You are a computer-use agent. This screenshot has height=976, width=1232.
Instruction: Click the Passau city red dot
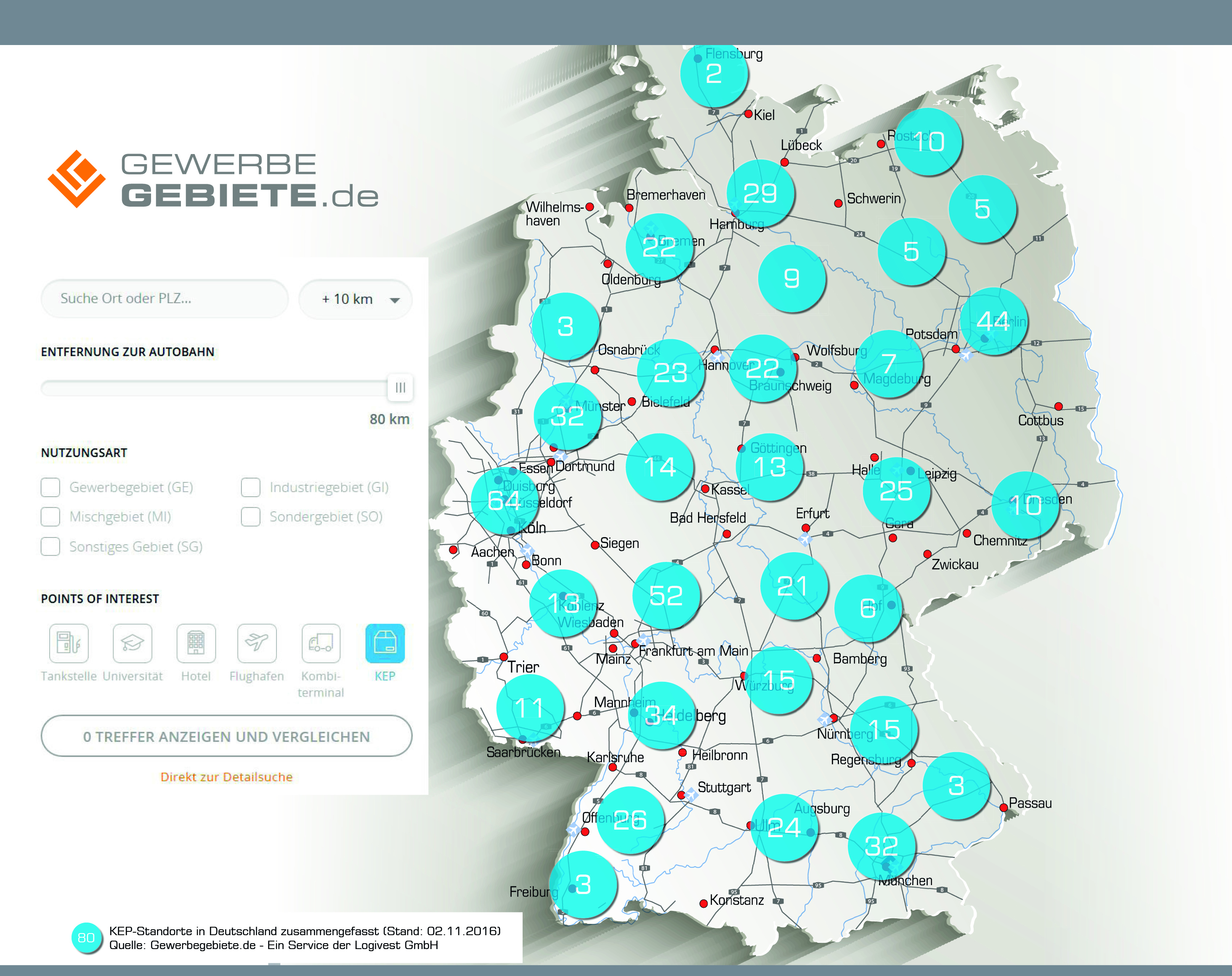(x=1004, y=807)
